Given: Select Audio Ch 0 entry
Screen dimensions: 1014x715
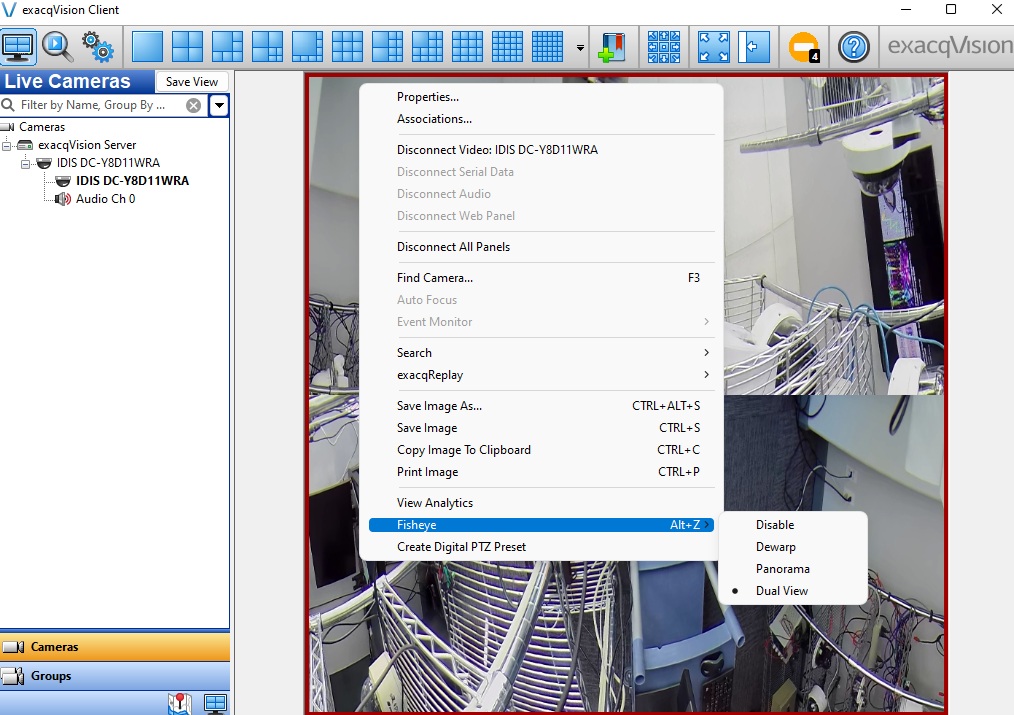Looking at the screenshot, I should click(105, 198).
